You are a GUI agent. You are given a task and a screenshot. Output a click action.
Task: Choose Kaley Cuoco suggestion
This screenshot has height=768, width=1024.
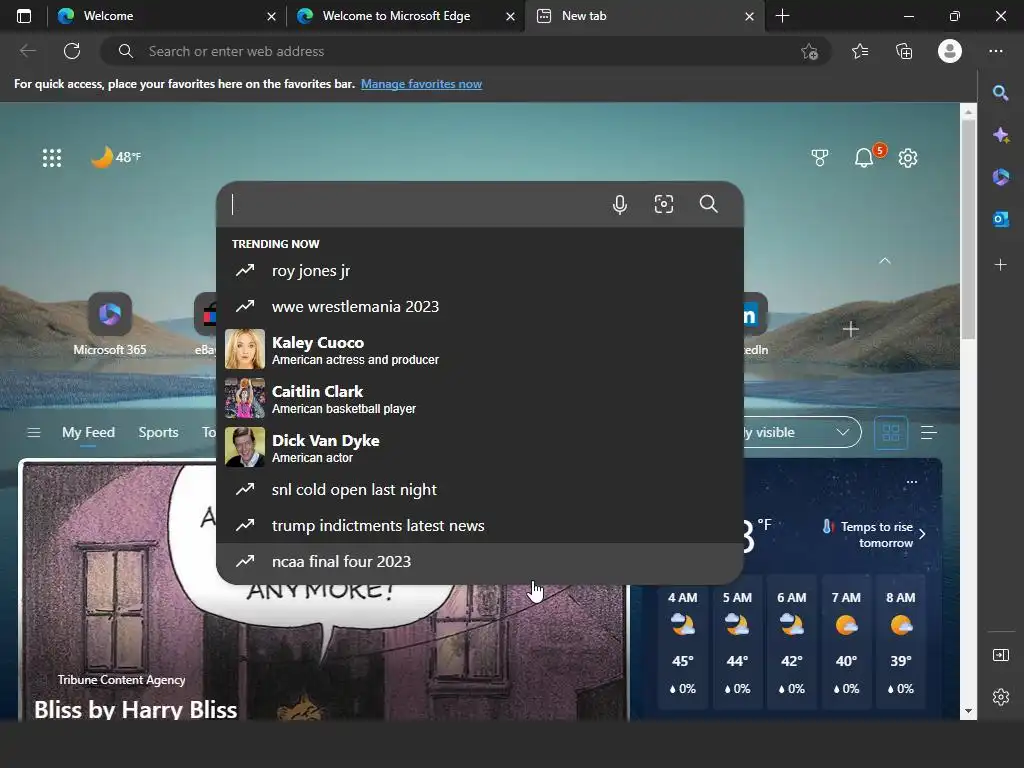tap(479, 349)
